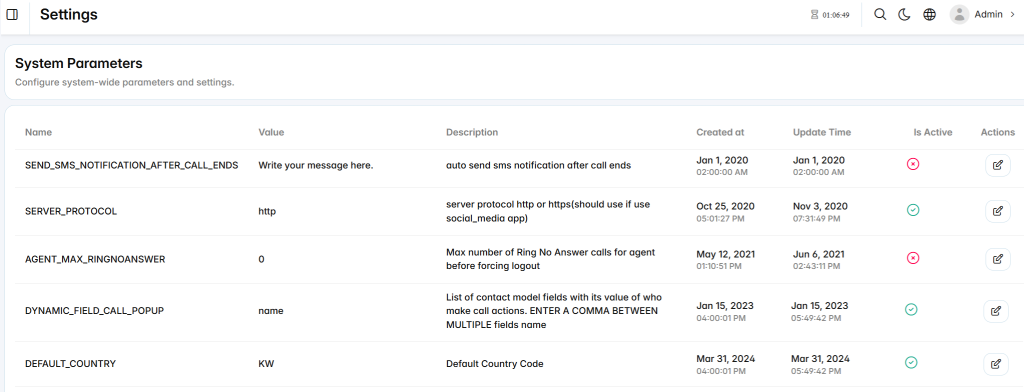Open the language globe icon
The height and width of the screenshot is (392, 1024).
point(929,14)
